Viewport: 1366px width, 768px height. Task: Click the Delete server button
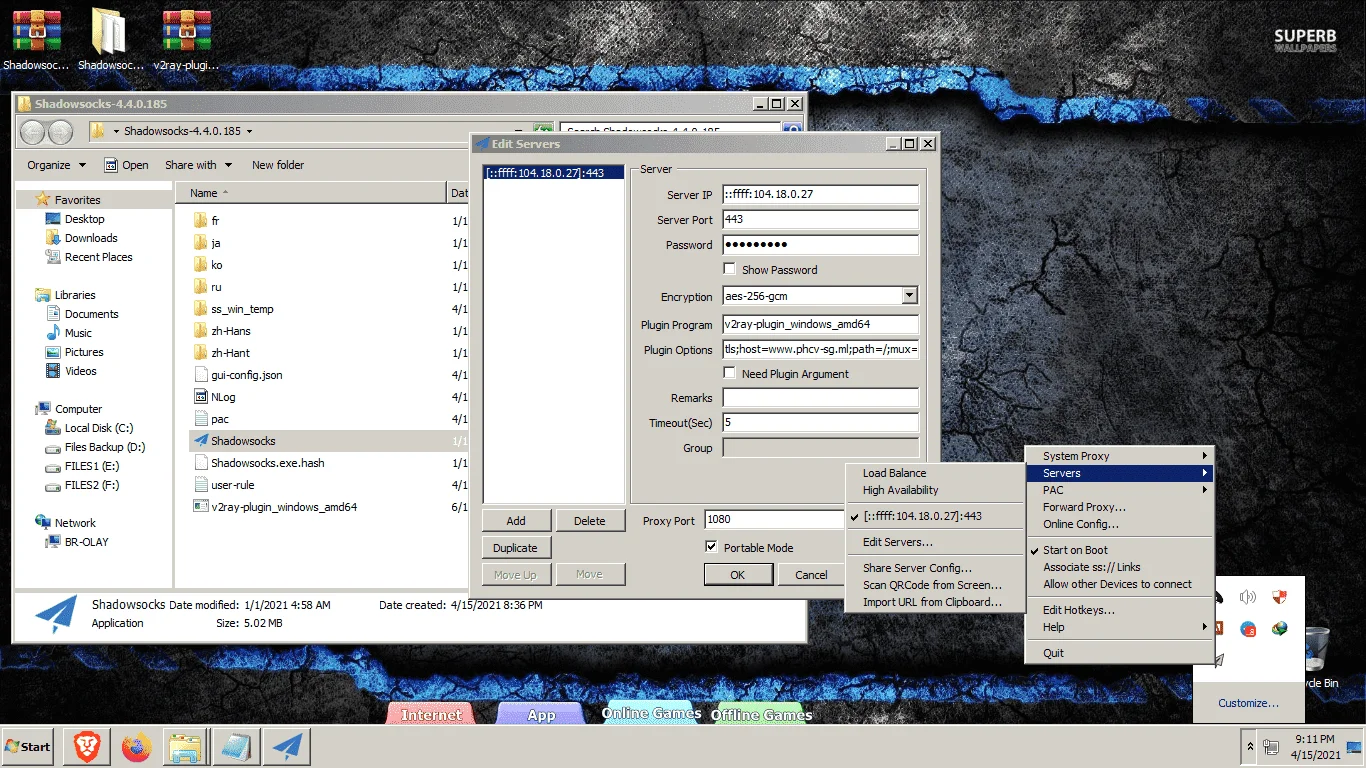(590, 520)
